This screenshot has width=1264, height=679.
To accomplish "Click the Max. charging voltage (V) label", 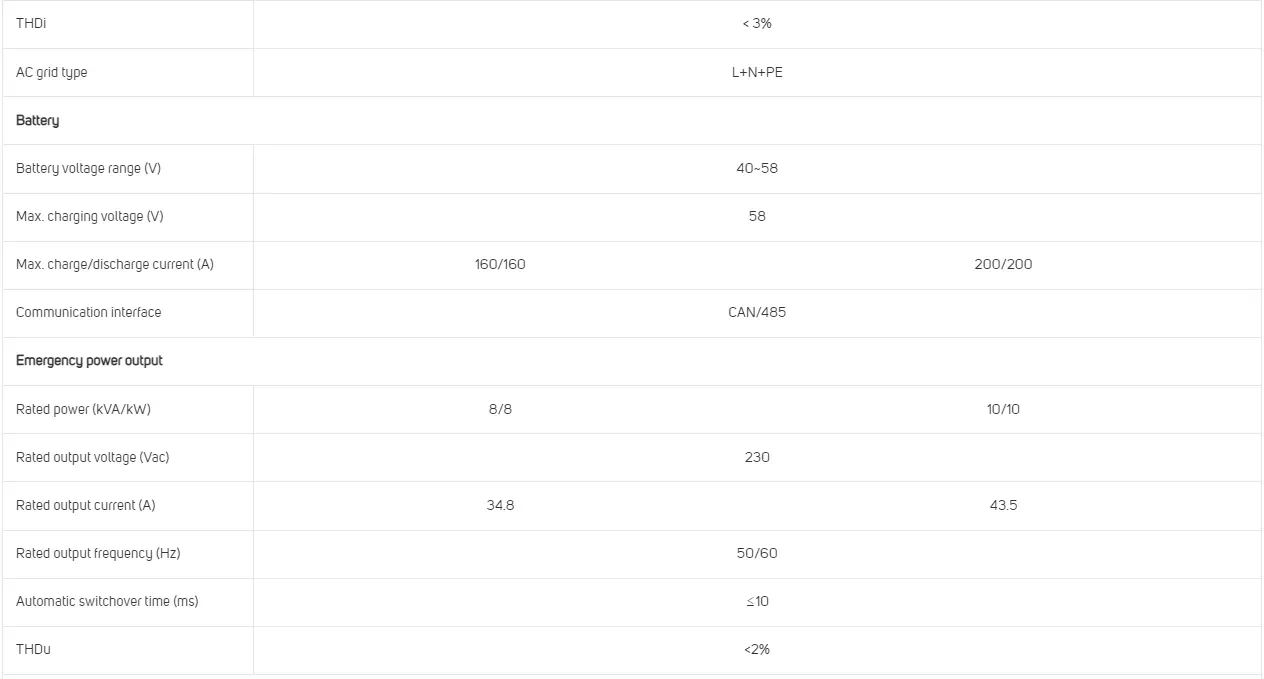I will 89,216.
